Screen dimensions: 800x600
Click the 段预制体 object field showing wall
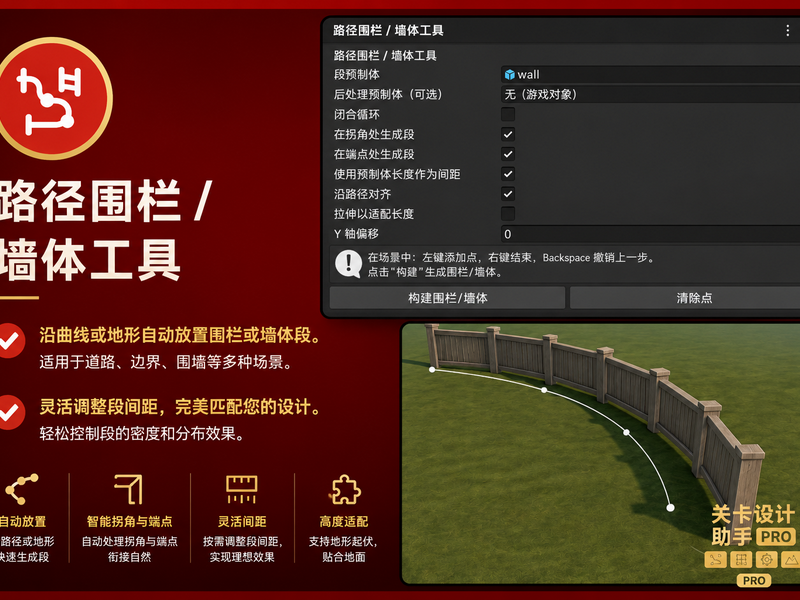point(651,75)
